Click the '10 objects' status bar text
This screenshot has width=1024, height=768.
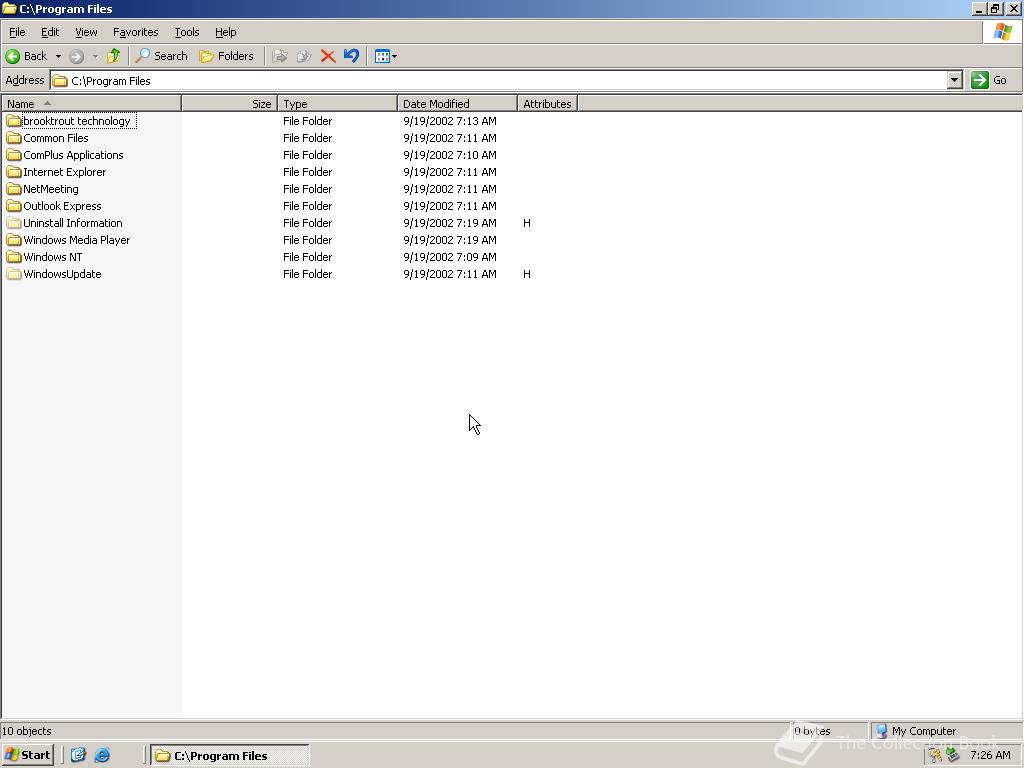pyautogui.click(x=27, y=731)
